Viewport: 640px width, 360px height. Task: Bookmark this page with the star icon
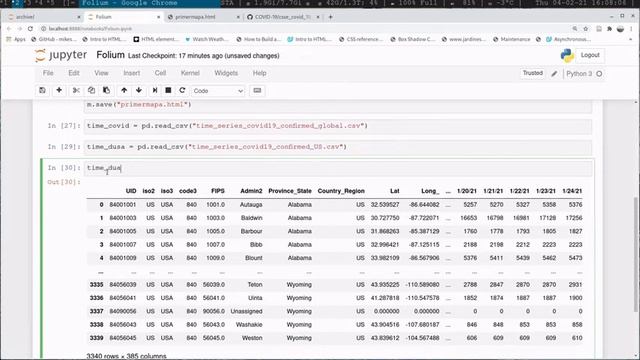pyautogui.click(x=586, y=29)
